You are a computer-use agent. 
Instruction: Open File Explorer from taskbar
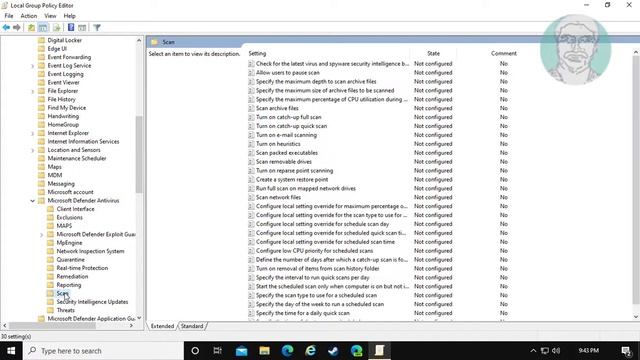(264, 351)
